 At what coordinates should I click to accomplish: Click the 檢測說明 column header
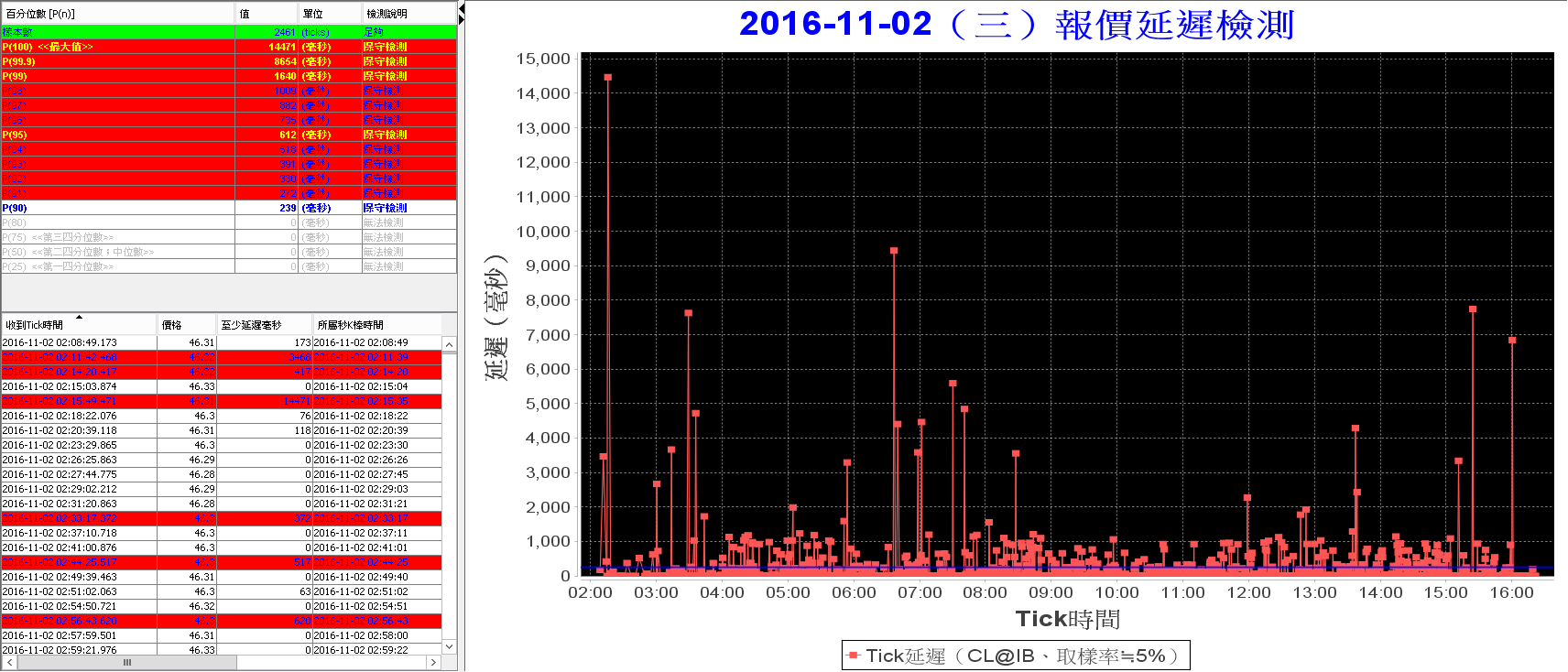[x=408, y=14]
